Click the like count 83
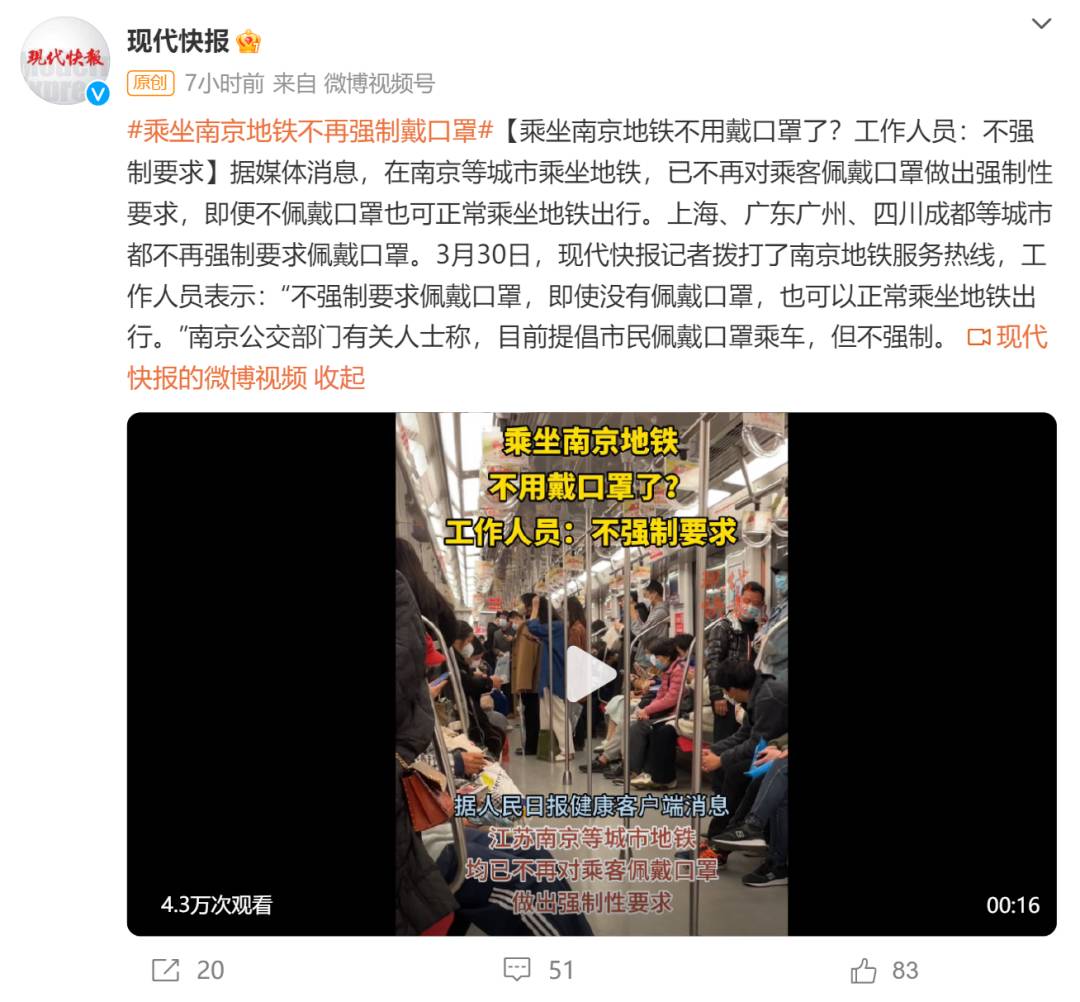The height and width of the screenshot is (1002, 1080). tap(905, 970)
